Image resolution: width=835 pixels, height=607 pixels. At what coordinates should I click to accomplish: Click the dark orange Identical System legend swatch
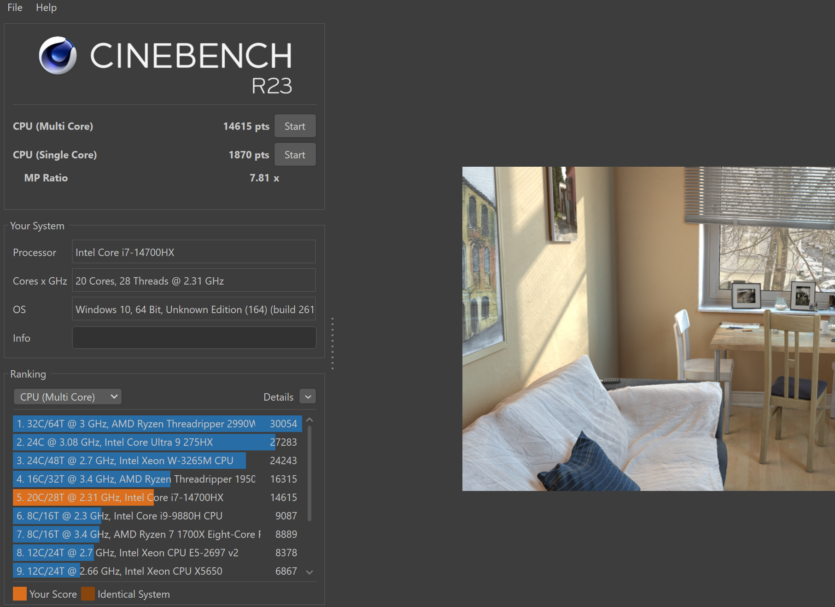pos(88,594)
